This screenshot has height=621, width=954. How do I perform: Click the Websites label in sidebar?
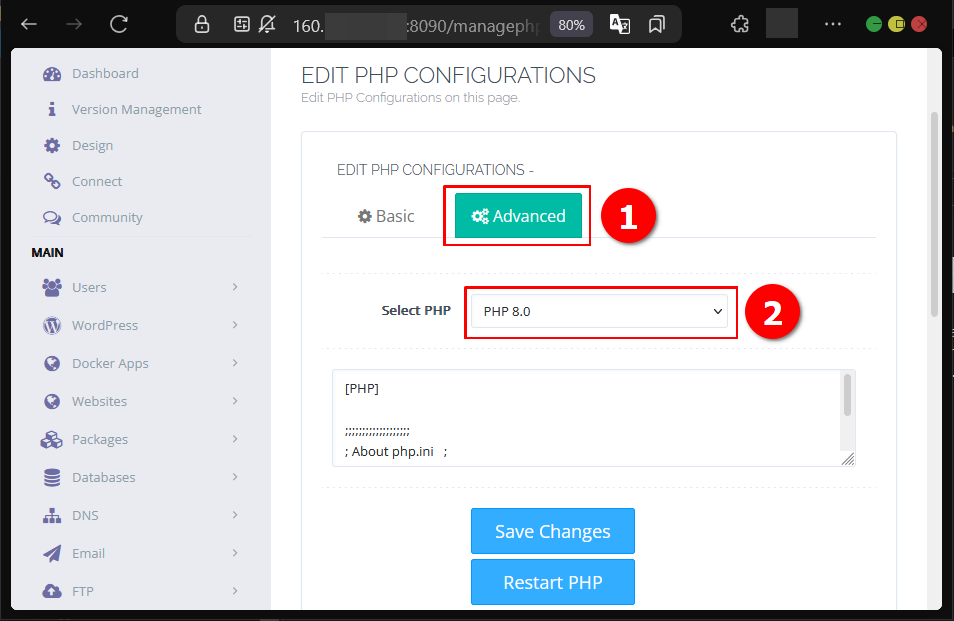point(99,401)
